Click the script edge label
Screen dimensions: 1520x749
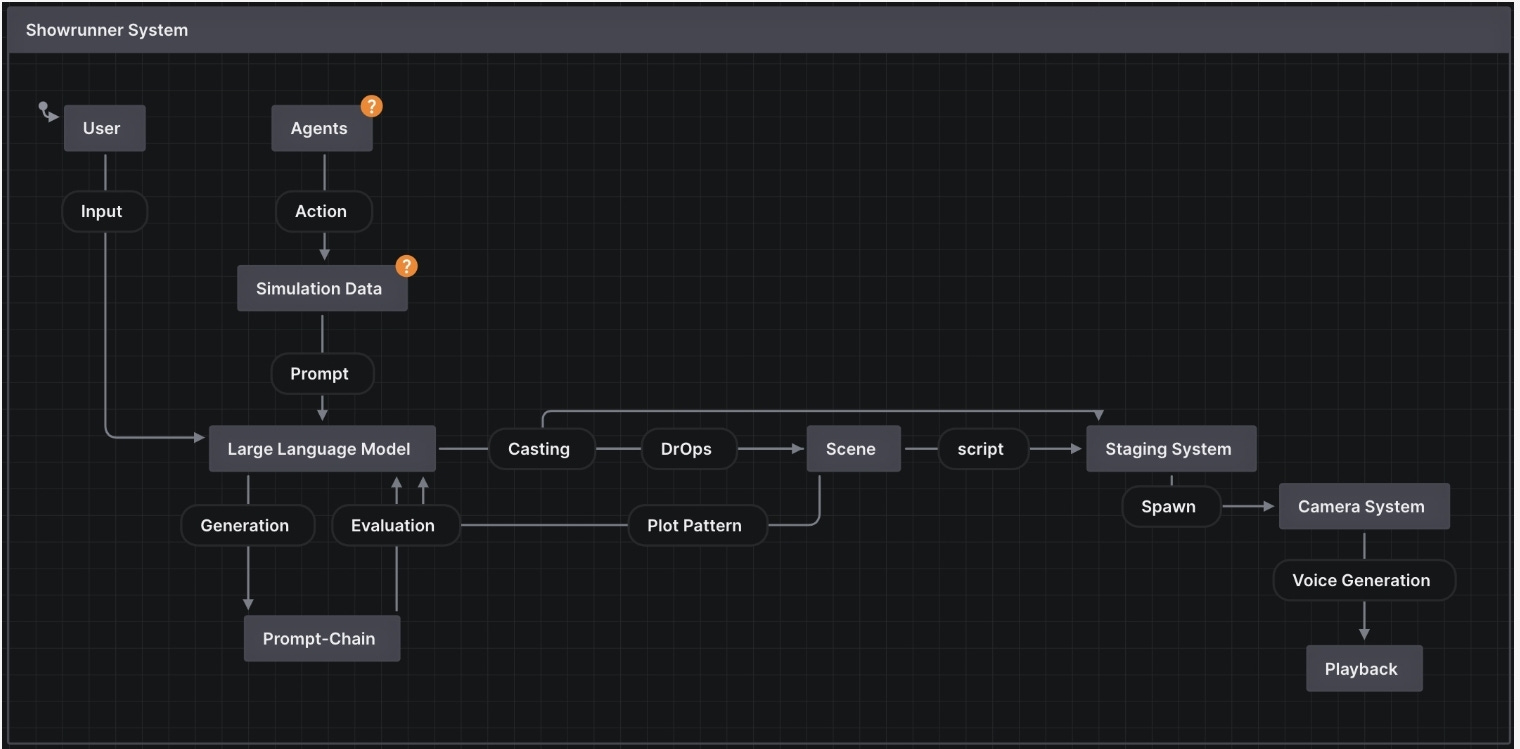click(982, 449)
